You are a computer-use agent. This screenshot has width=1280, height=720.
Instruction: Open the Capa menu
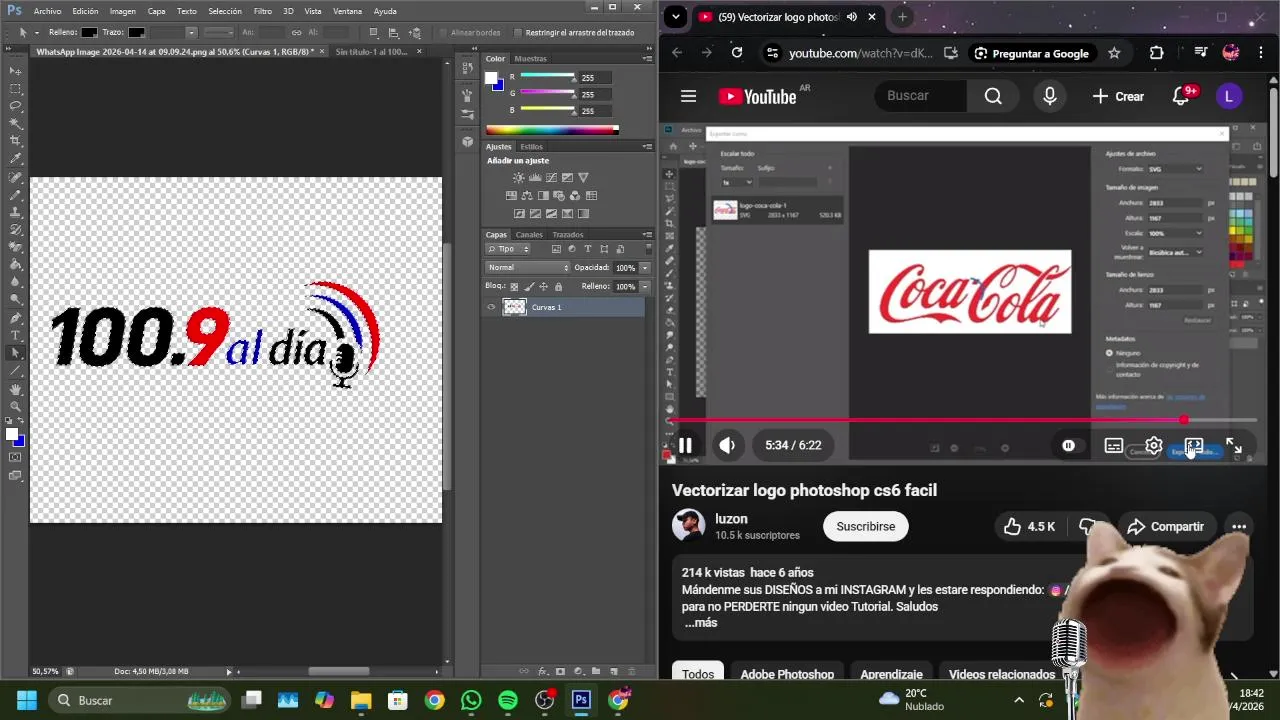(x=156, y=11)
